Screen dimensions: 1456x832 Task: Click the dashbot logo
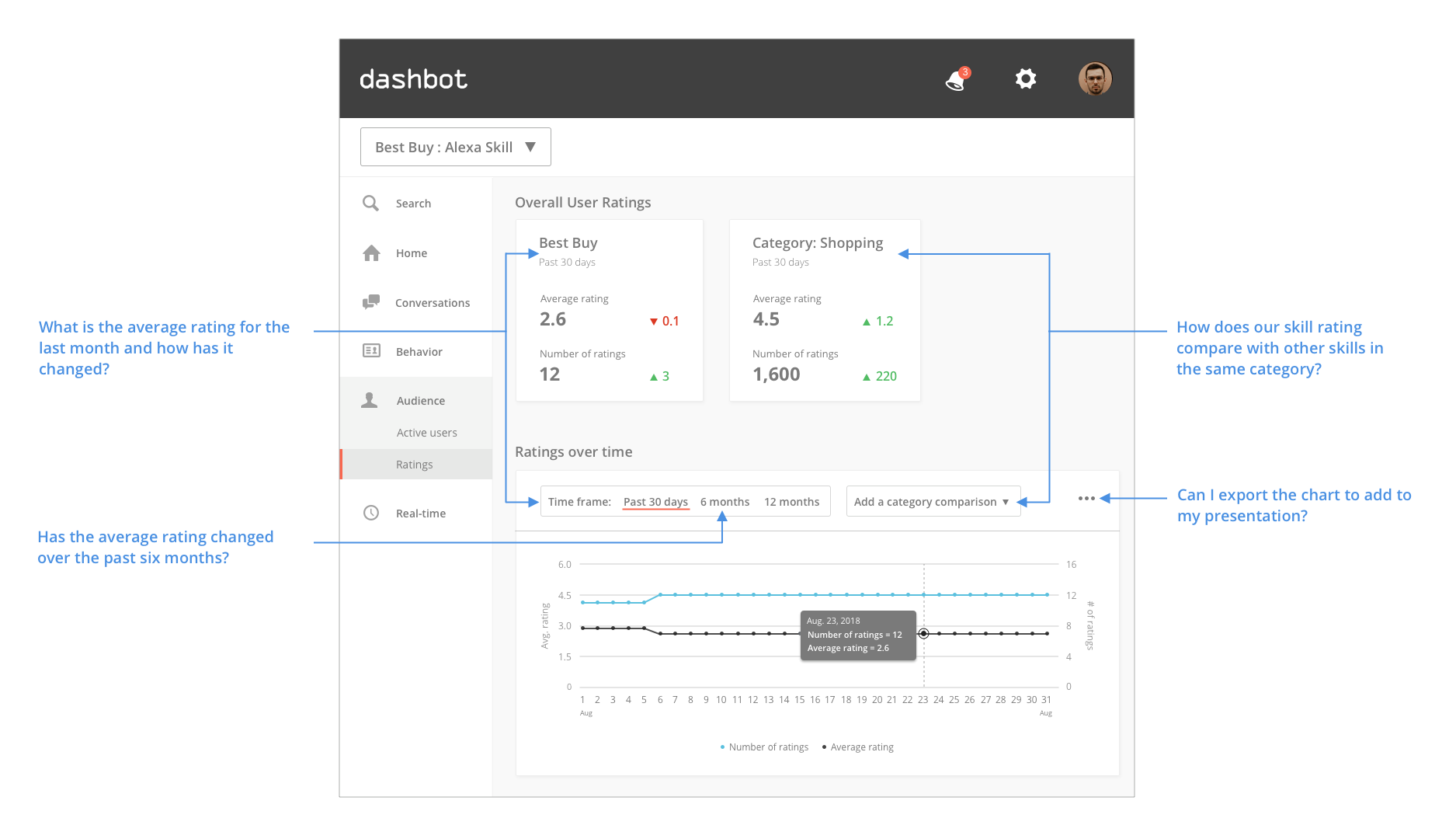(x=413, y=79)
